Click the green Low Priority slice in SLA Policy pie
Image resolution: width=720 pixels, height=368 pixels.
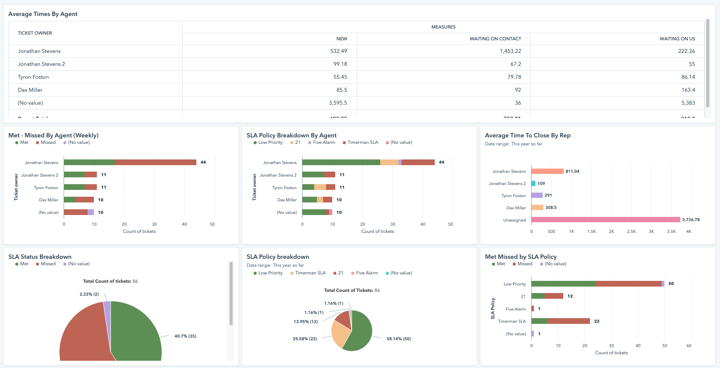click(x=359, y=333)
